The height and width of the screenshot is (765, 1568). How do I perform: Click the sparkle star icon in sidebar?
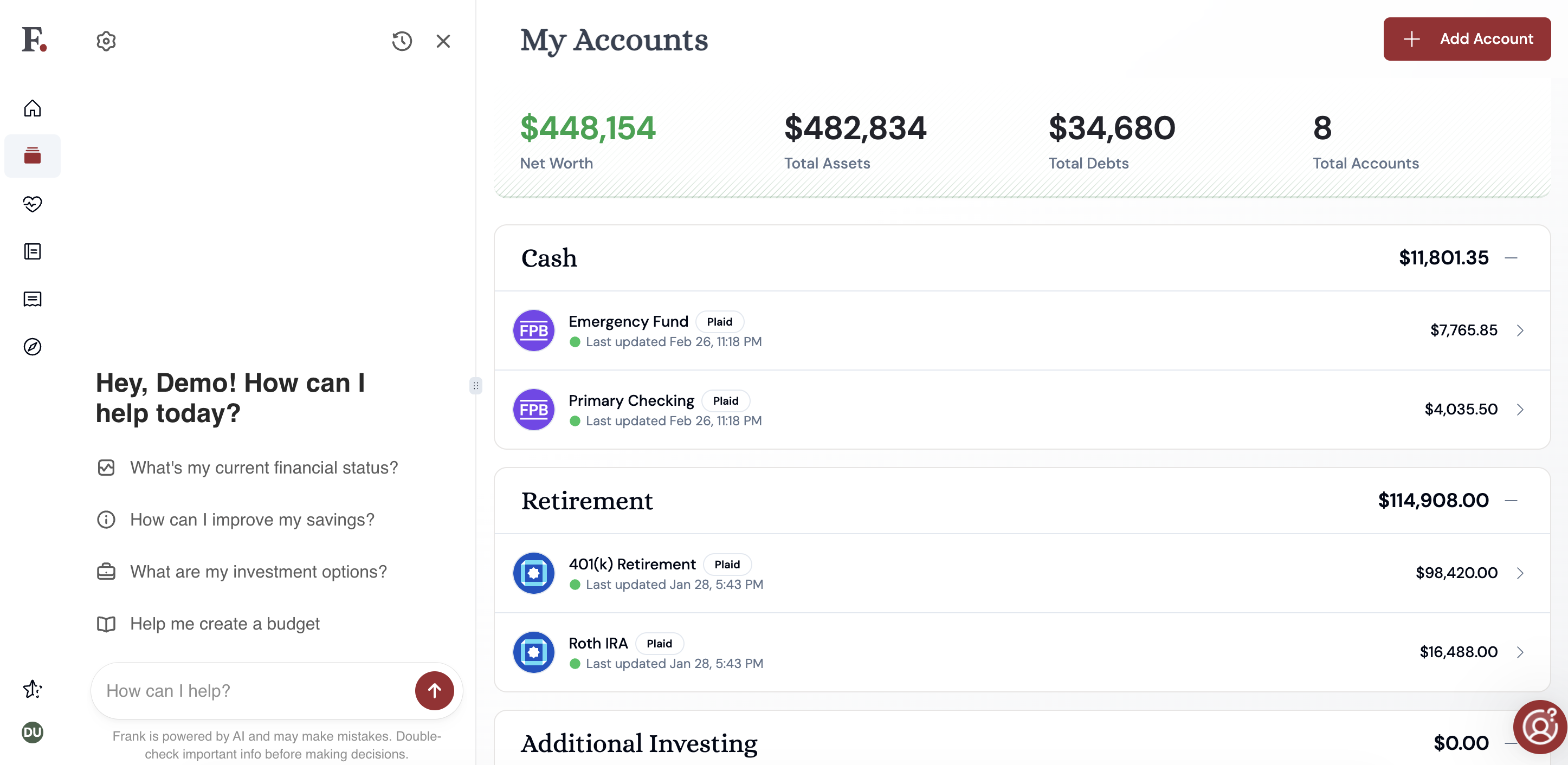coord(33,689)
